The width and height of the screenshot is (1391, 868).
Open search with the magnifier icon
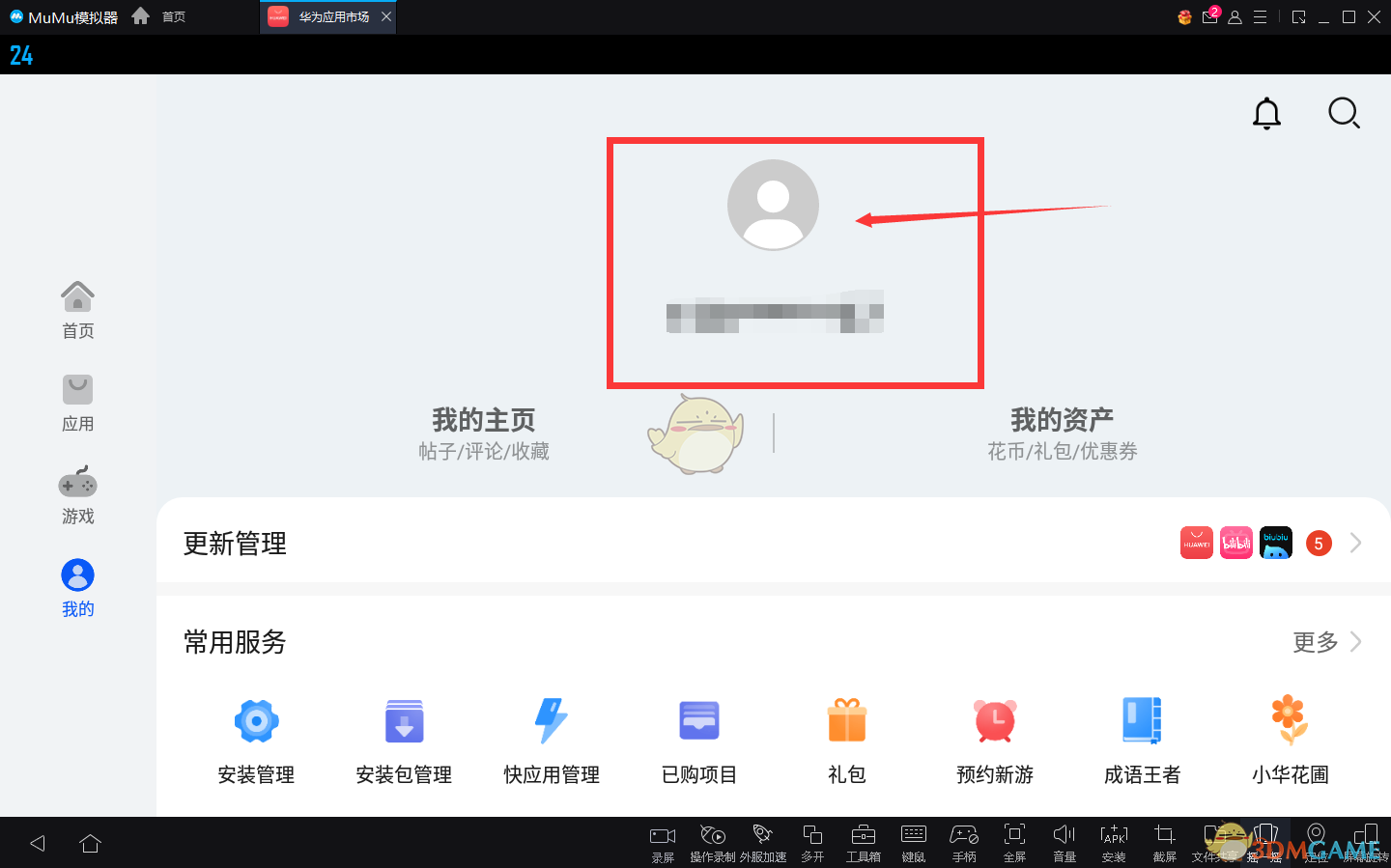(1344, 113)
